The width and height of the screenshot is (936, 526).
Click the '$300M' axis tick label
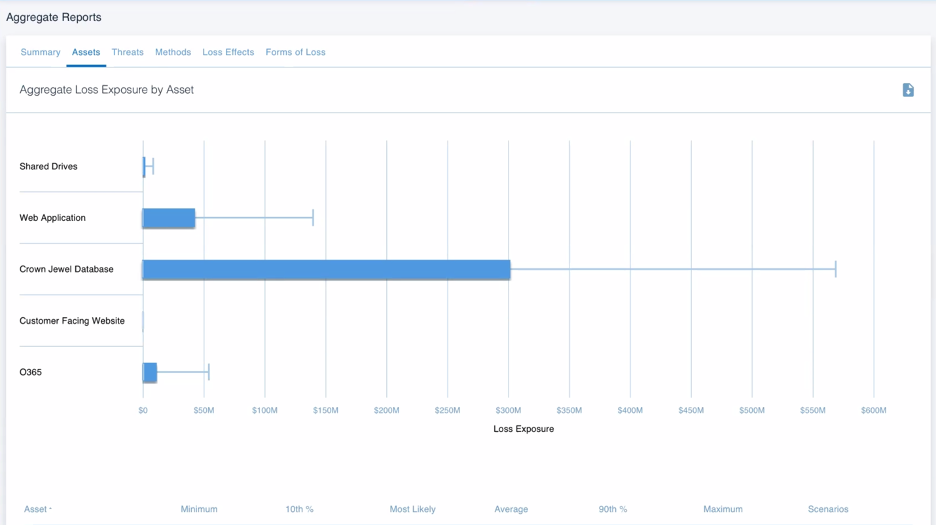[x=509, y=410]
